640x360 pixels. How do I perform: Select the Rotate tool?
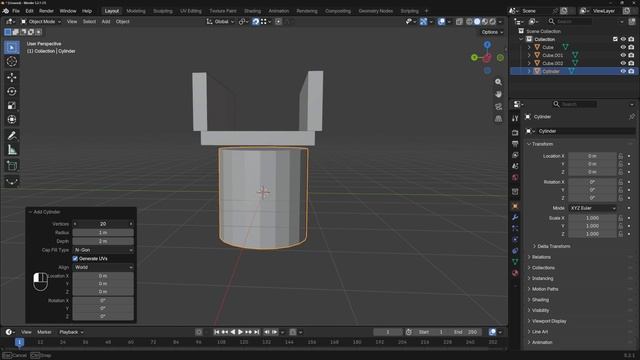[11, 91]
